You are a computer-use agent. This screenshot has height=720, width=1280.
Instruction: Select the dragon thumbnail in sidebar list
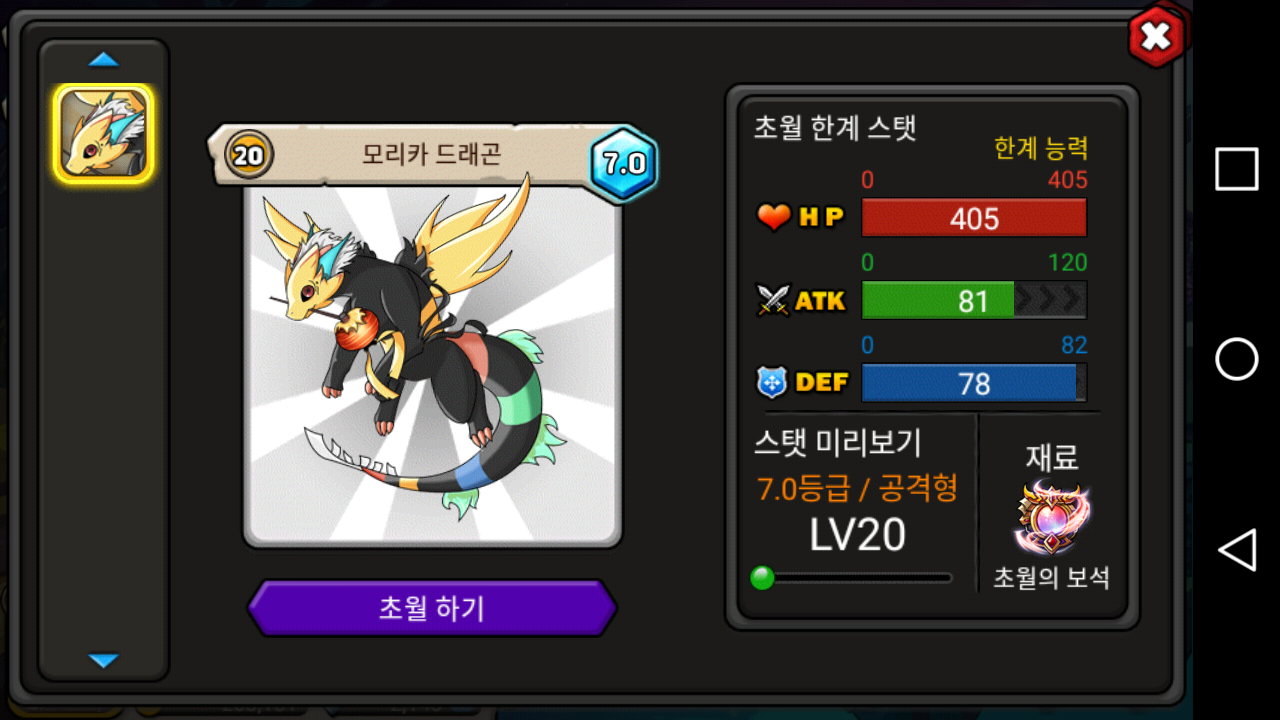tap(104, 135)
